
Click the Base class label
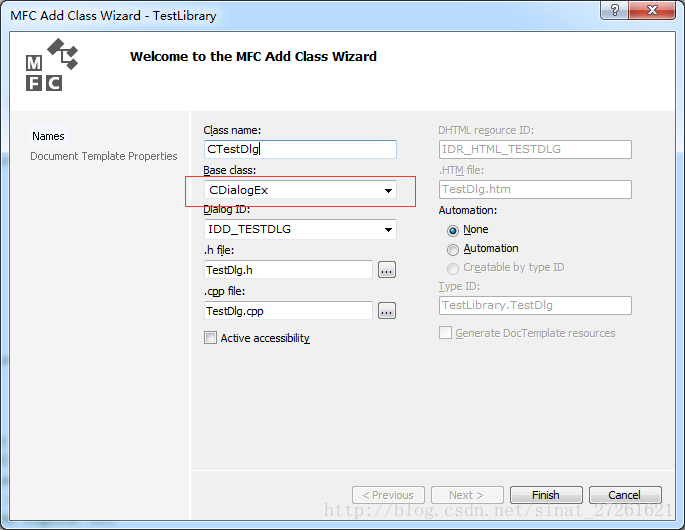(230, 170)
